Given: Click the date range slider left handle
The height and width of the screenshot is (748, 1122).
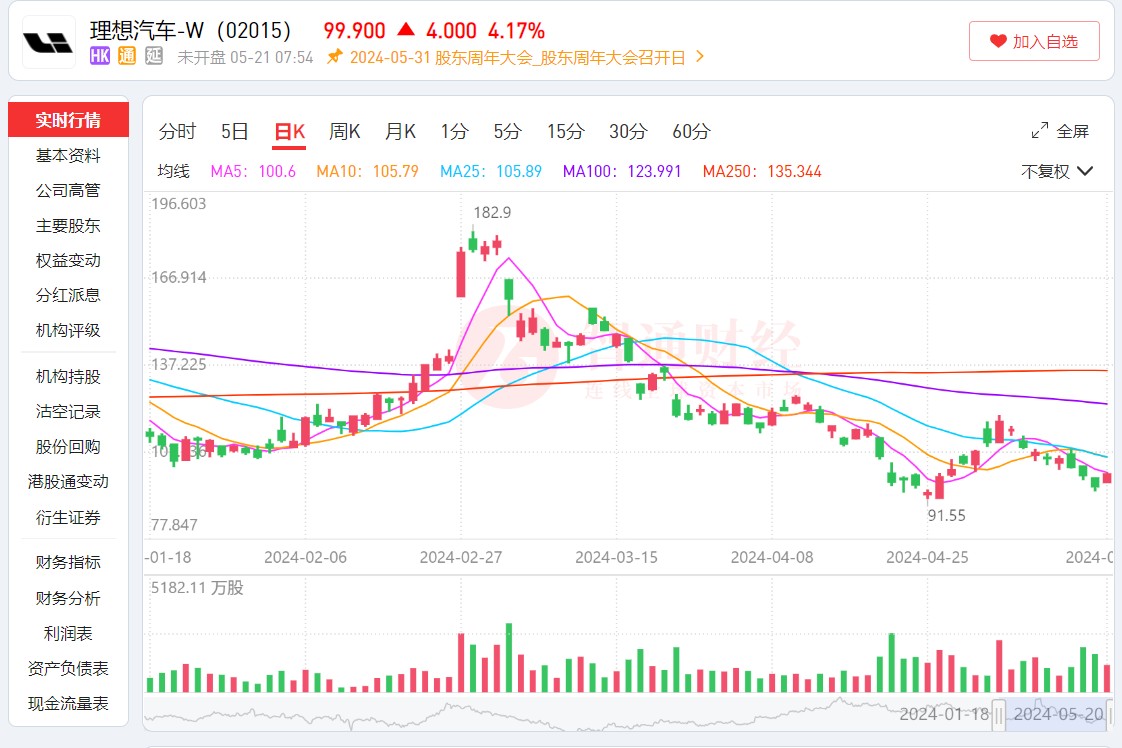Looking at the screenshot, I should pyautogui.click(x=998, y=714).
